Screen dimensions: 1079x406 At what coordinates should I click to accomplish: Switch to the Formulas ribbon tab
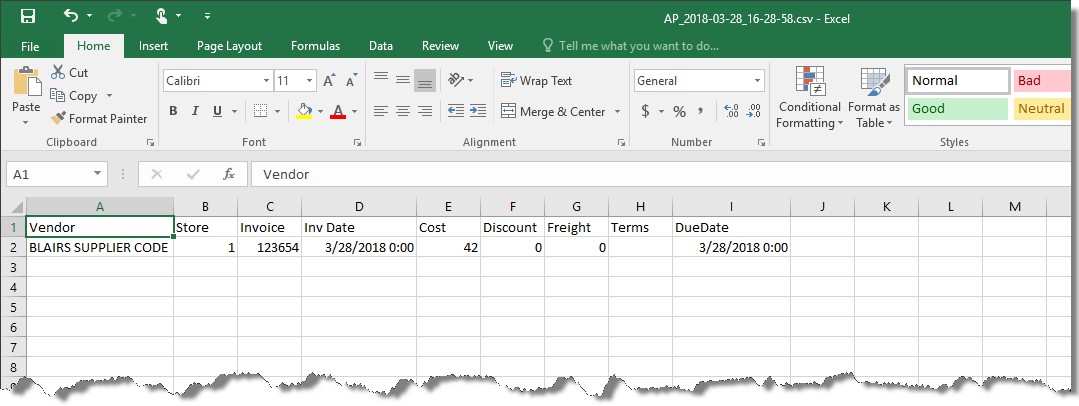point(315,46)
